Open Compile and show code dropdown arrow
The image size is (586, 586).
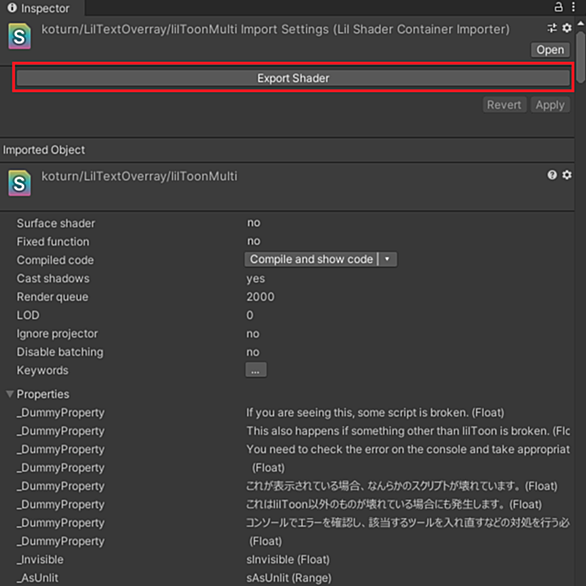(388, 259)
